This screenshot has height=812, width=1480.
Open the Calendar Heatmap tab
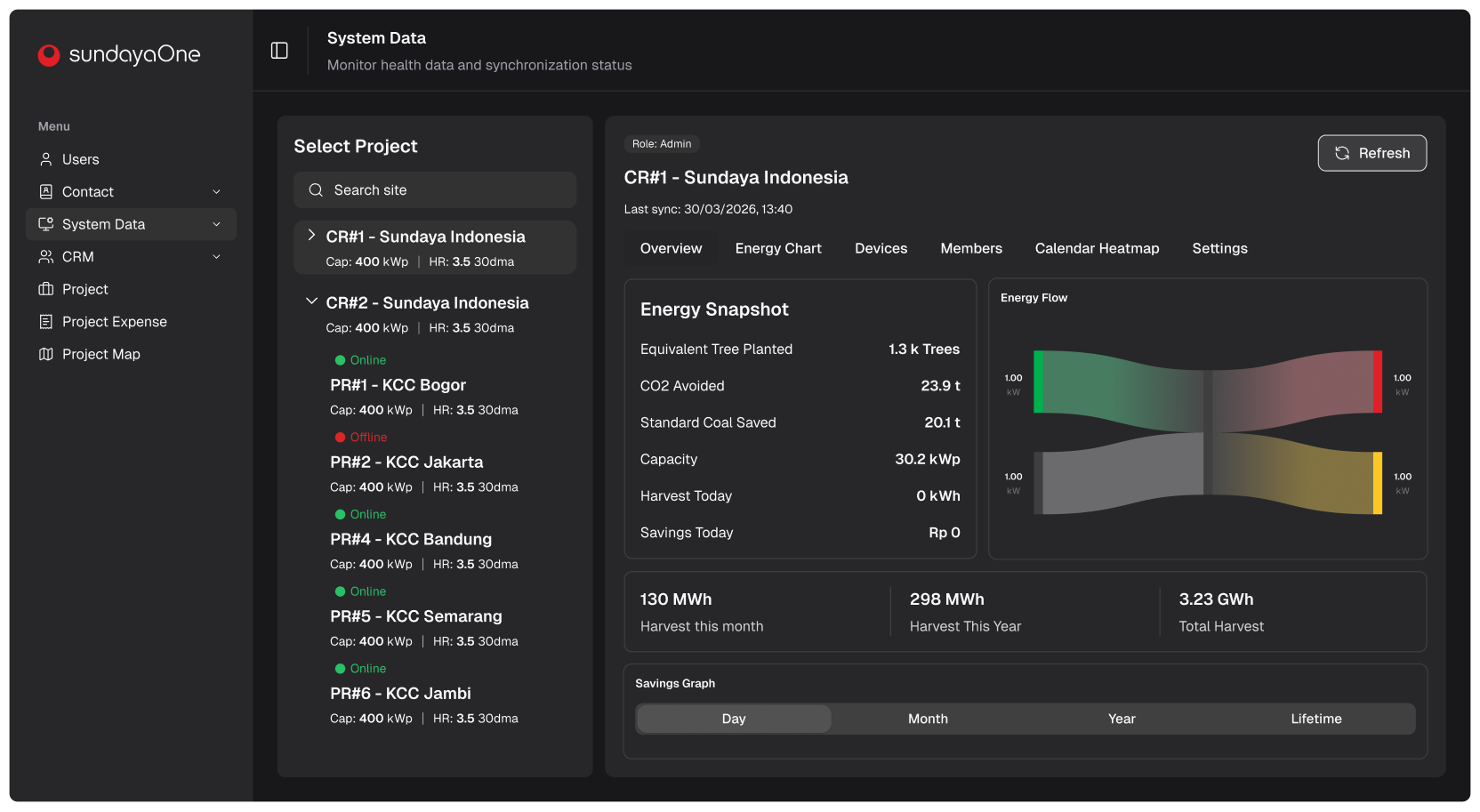pos(1097,248)
